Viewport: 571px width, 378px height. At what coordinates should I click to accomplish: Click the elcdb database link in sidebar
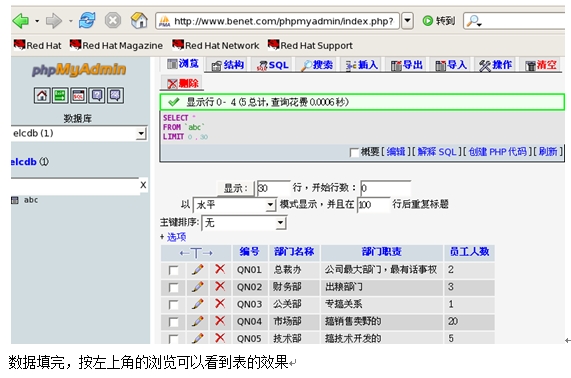24,162
